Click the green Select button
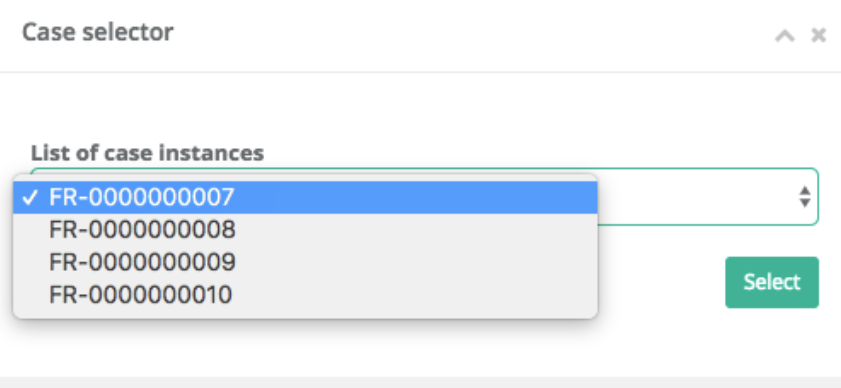841x388 pixels. tap(772, 282)
